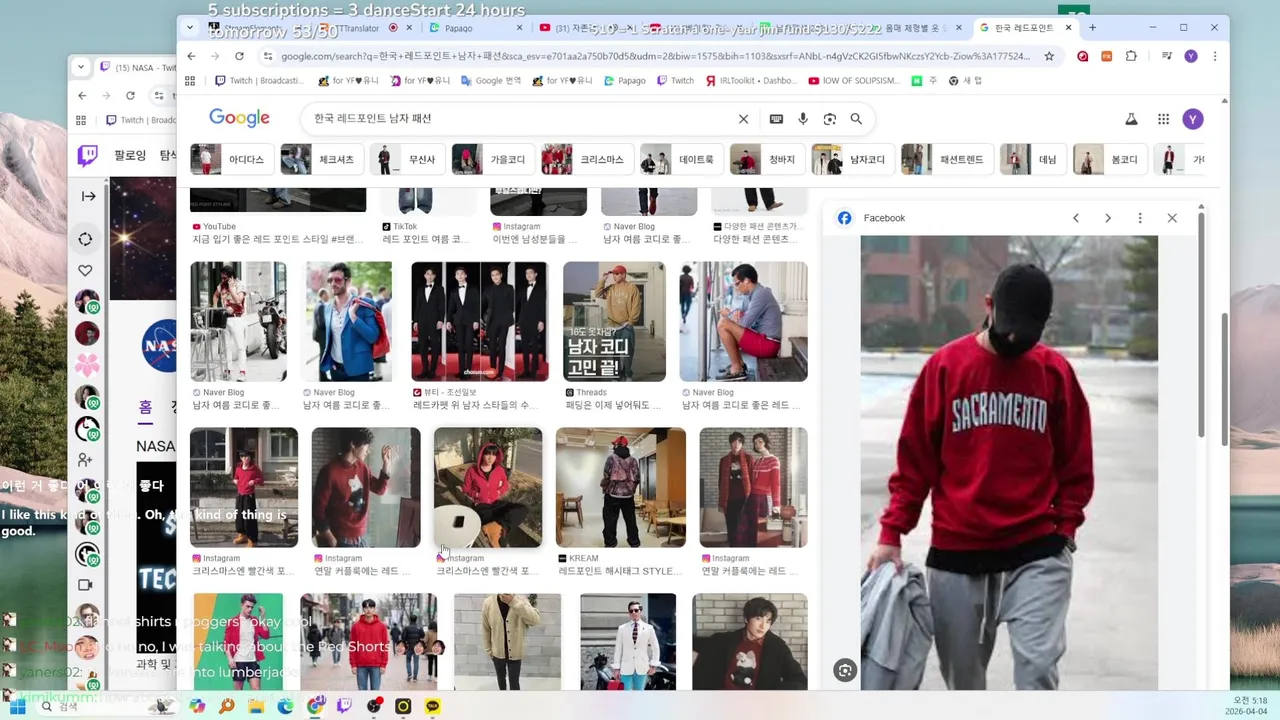The height and width of the screenshot is (720, 1280).
Task: Filter results by 가을코디 chip
Action: 493,159
